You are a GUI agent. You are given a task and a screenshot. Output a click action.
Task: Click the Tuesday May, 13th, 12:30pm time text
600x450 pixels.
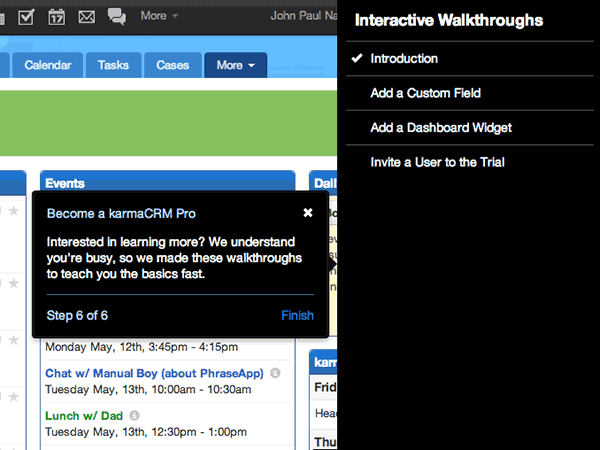tap(146, 432)
